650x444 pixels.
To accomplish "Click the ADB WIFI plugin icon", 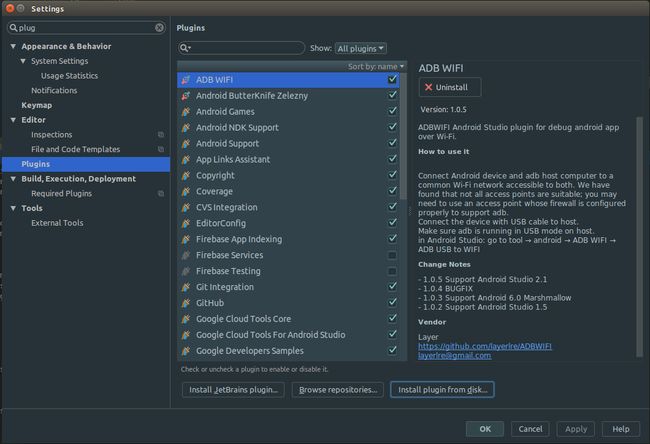I will [186, 80].
